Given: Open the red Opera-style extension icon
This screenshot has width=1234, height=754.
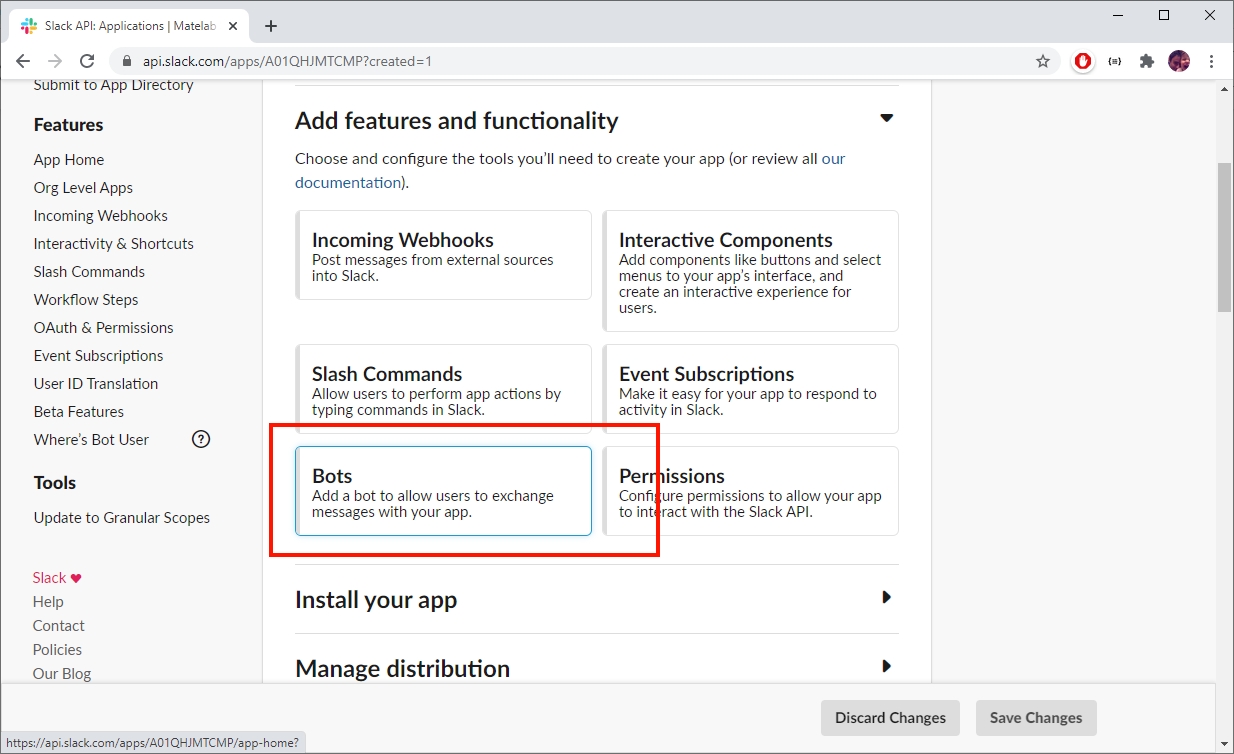Looking at the screenshot, I should [x=1083, y=61].
